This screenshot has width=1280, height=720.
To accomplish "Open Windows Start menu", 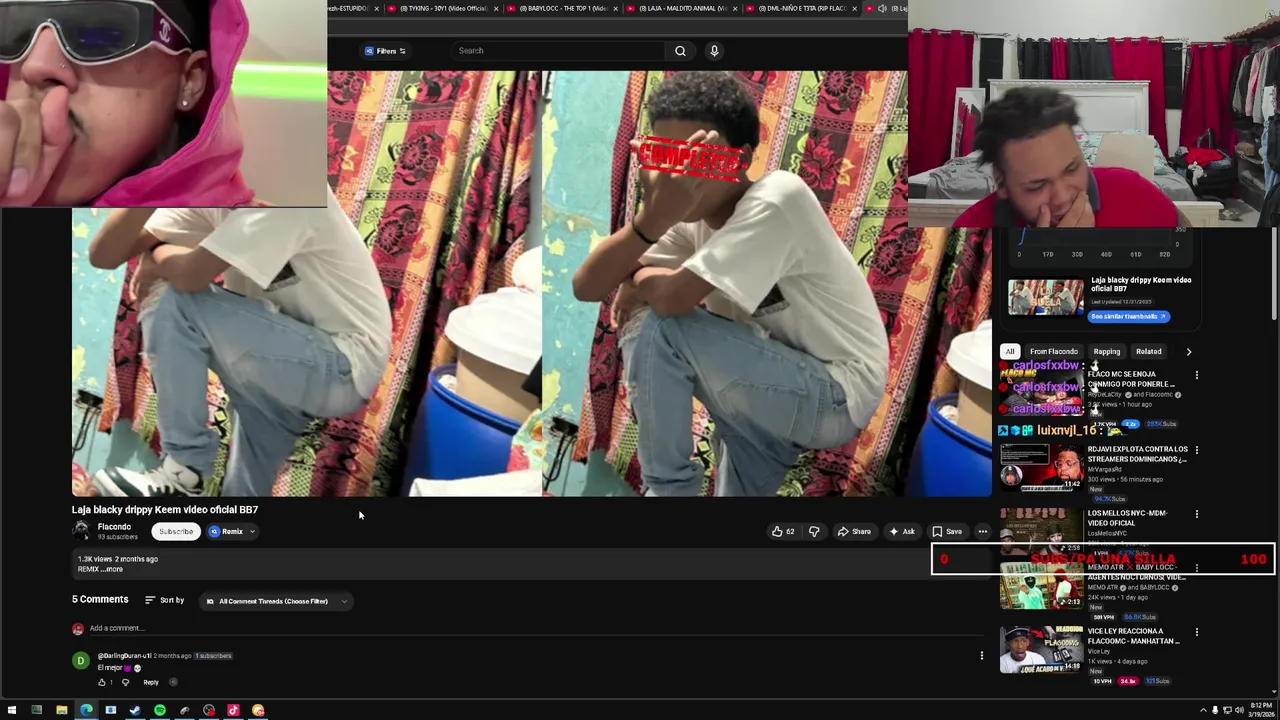I will (x=12, y=710).
